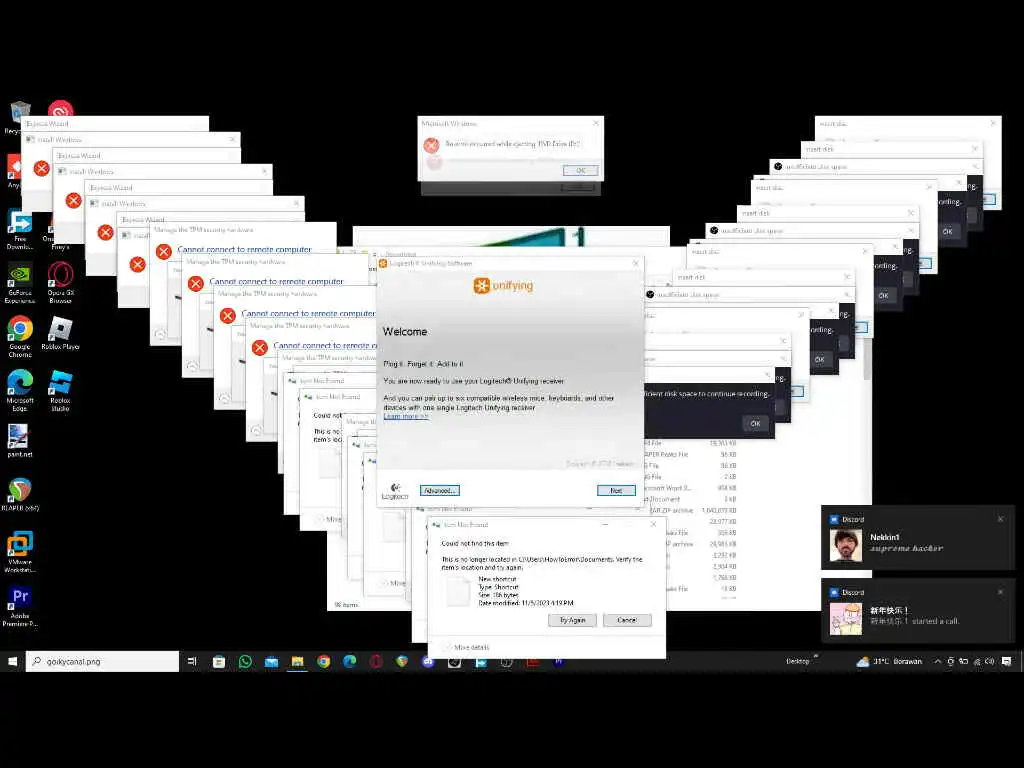
Task: Open Adobe Premiere Pro desktop shortcut
Action: [20, 605]
